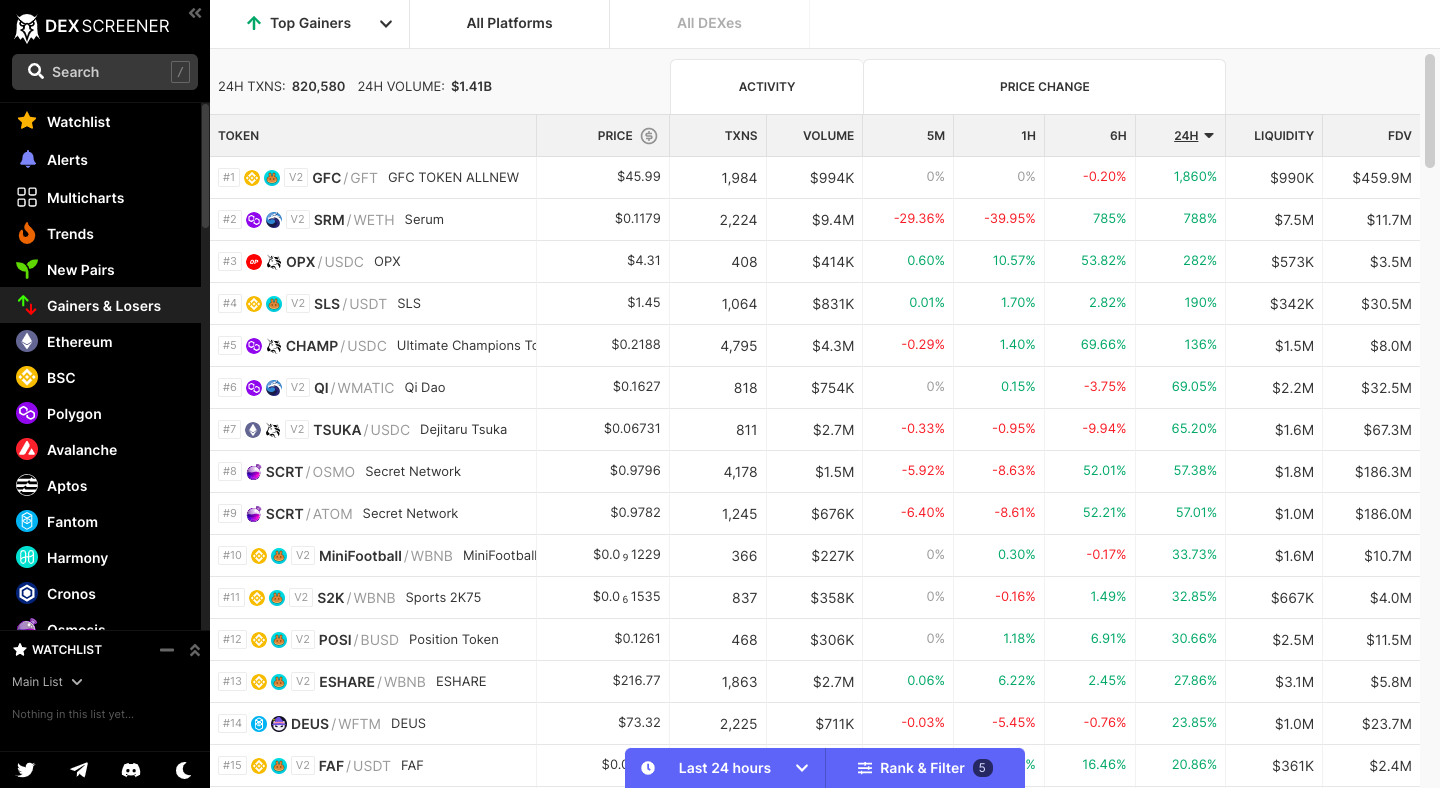Screen dimensions: 1440x788
Task: Toggle the dollar price currency icon
Action: point(649,136)
